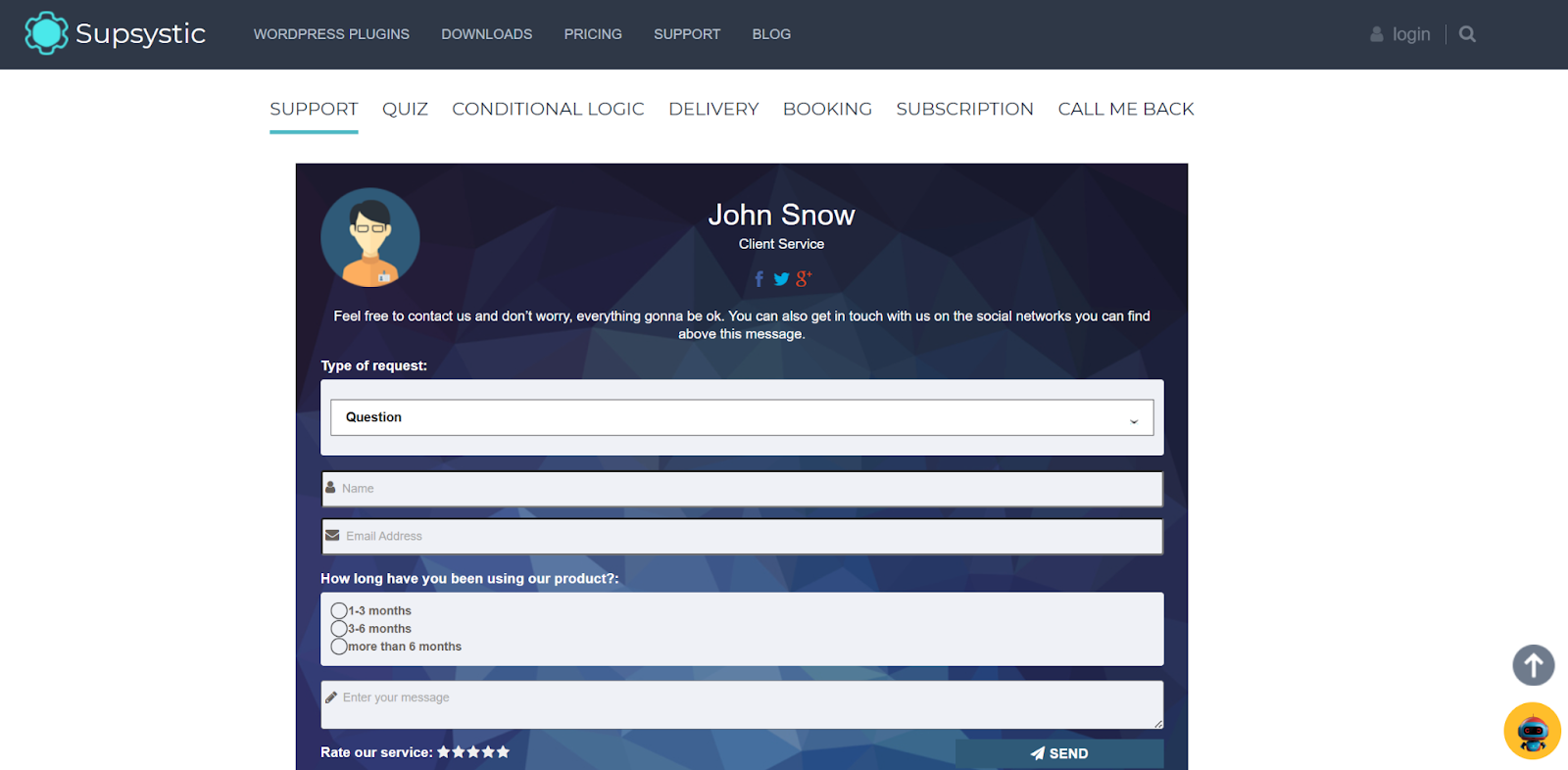1568x770 pixels.
Task: Switch to the Conditional Logic tab
Action: (x=548, y=109)
